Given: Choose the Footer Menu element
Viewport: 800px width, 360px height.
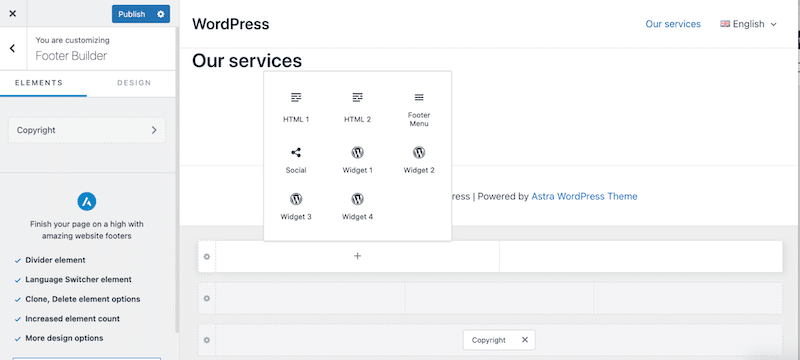Looking at the screenshot, I should (418, 109).
